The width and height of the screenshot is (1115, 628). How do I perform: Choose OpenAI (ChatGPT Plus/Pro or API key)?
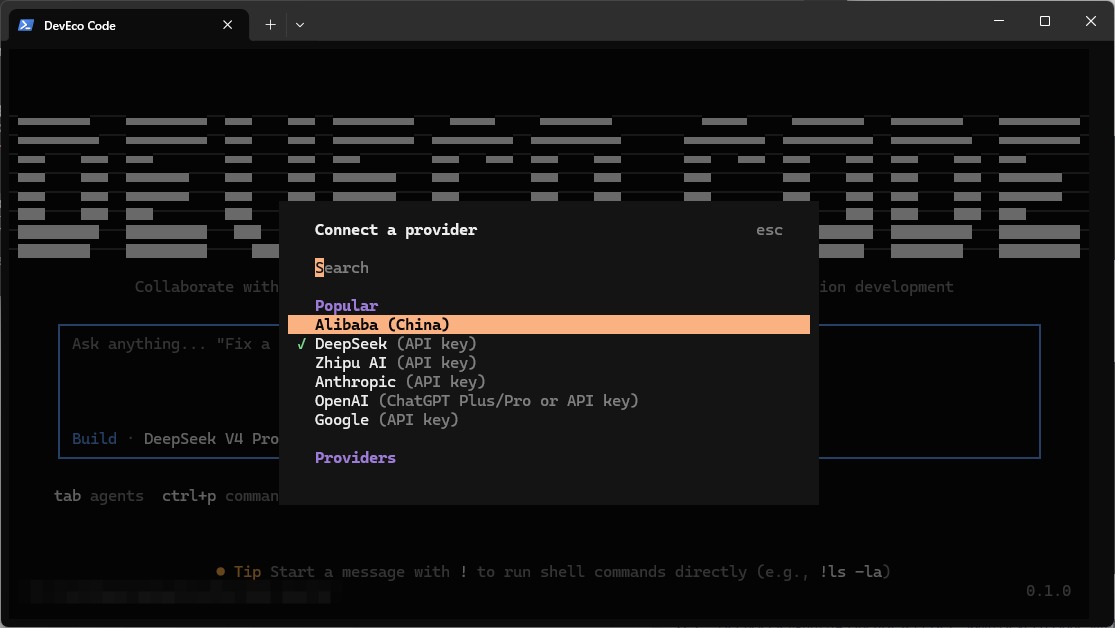click(548, 400)
